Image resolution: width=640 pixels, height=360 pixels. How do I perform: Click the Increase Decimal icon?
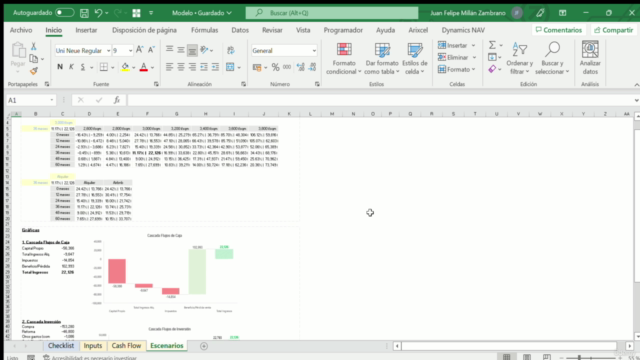(301, 67)
